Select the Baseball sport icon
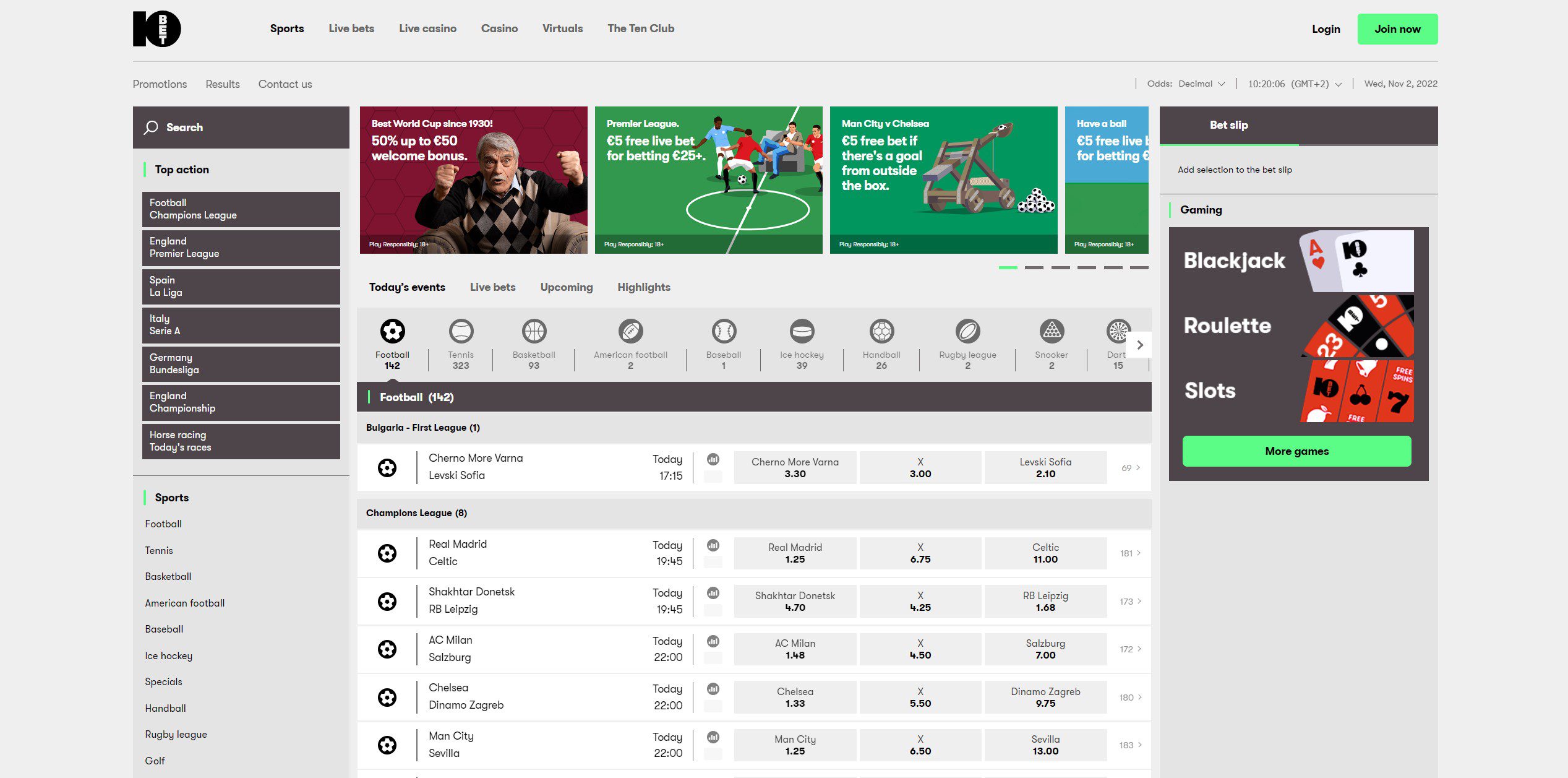The image size is (1568, 778). point(723,331)
